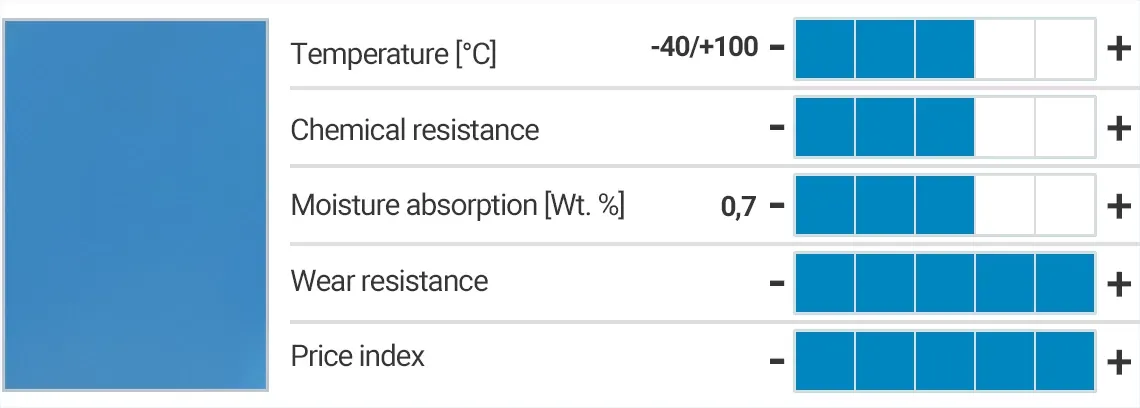Click the Moisture absorption [Wt. %] label
This screenshot has width=1140, height=408.
coord(457,206)
